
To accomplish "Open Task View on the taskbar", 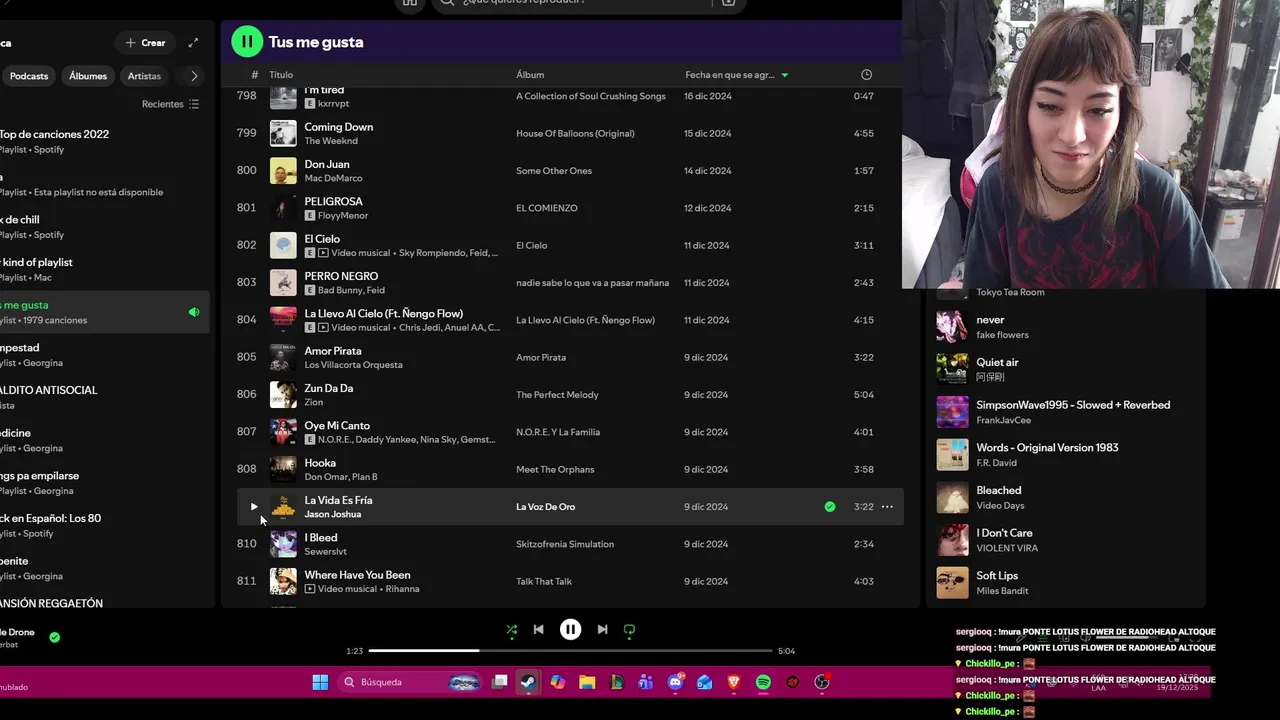I will pos(500,682).
